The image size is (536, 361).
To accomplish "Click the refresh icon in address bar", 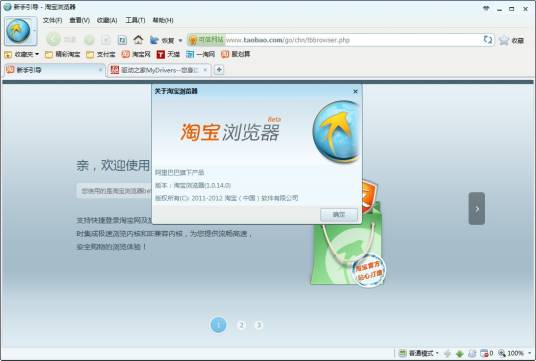I will pyautogui.click(x=488, y=40).
